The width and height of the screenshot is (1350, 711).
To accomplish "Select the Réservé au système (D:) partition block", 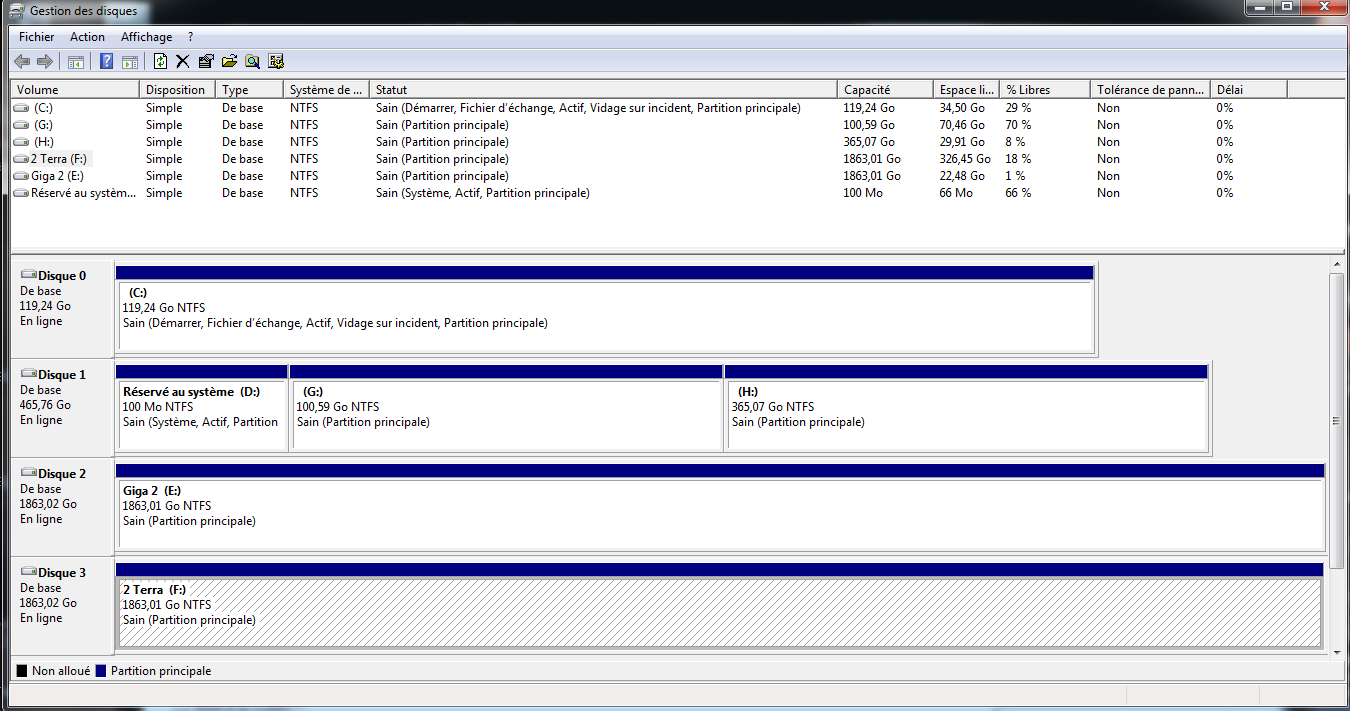I will [x=202, y=408].
